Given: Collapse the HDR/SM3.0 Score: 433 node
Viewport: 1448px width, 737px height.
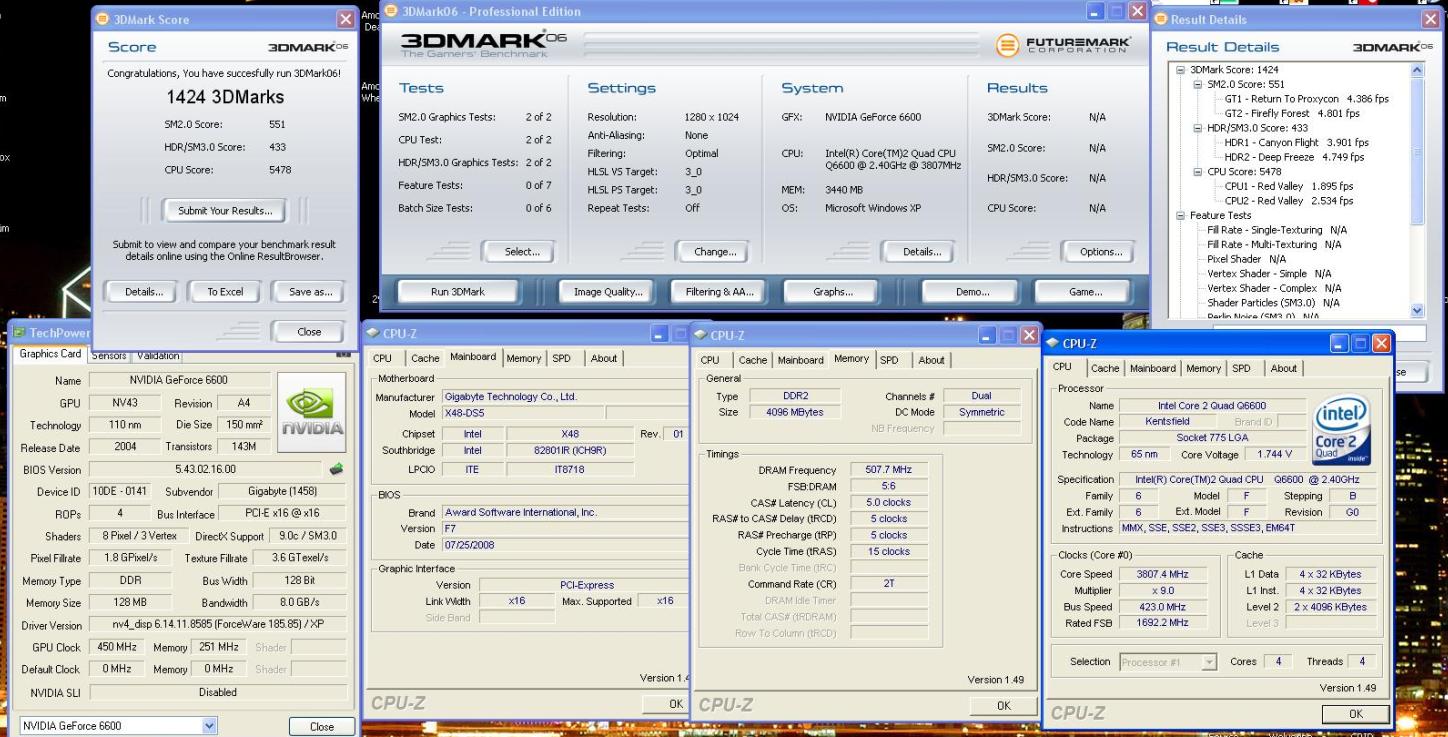Looking at the screenshot, I should 1198,128.
